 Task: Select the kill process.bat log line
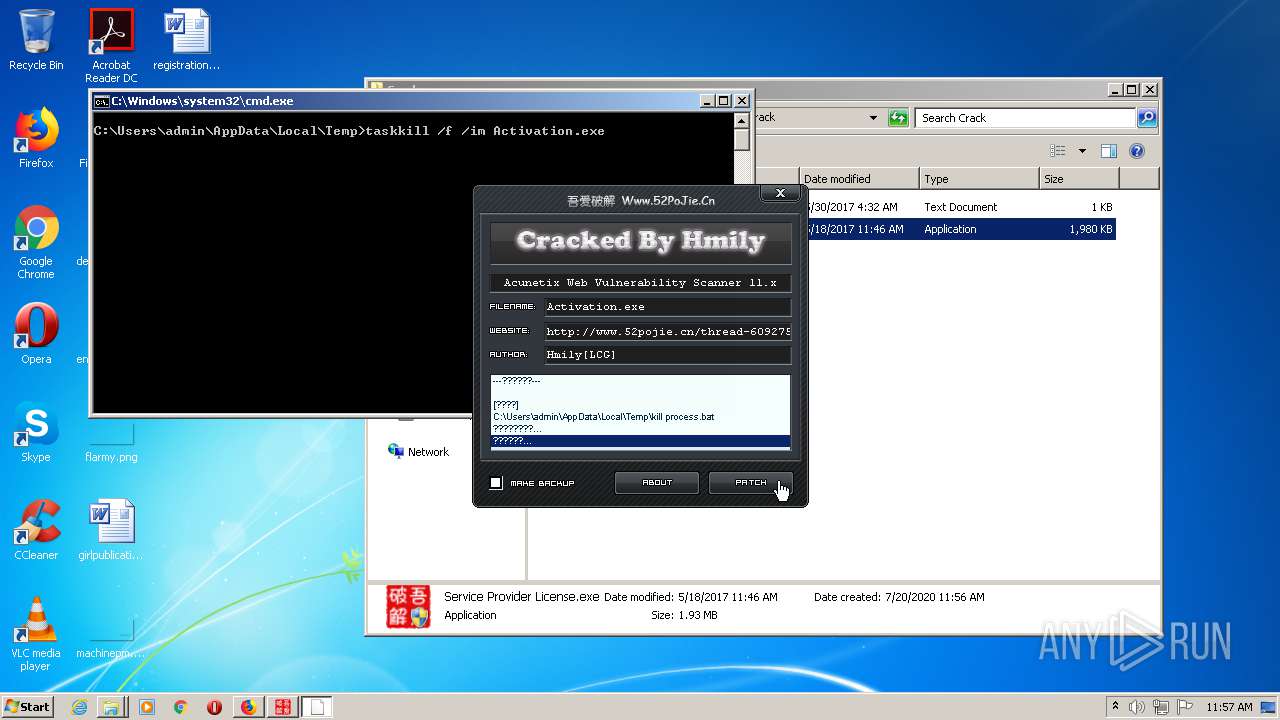point(604,416)
